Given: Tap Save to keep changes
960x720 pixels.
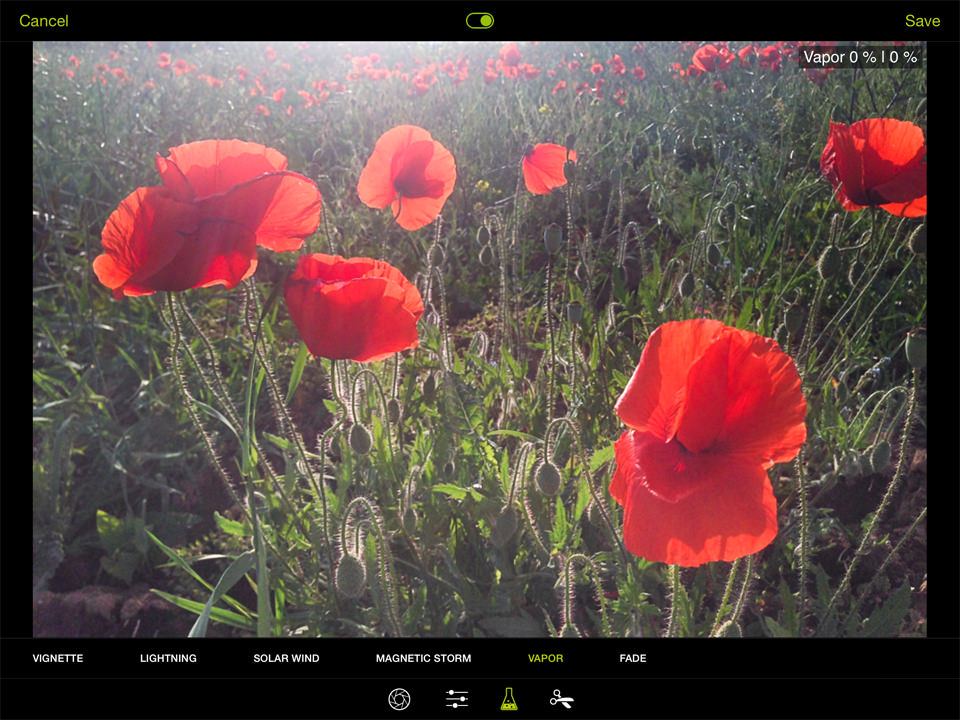Looking at the screenshot, I should (922, 21).
